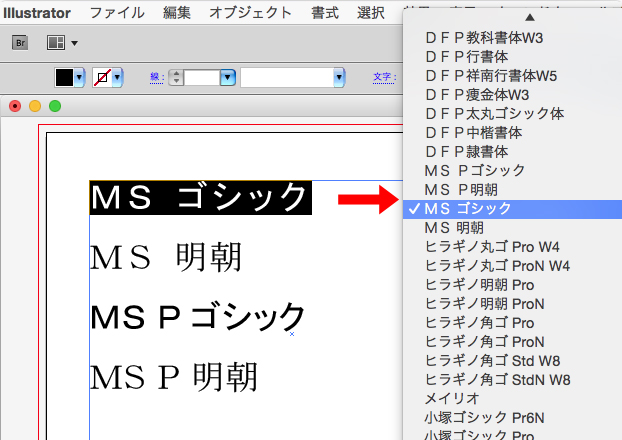Click ＭＳ Ｐゴシック text line on canvas
The width and height of the screenshot is (622, 440).
[197, 316]
